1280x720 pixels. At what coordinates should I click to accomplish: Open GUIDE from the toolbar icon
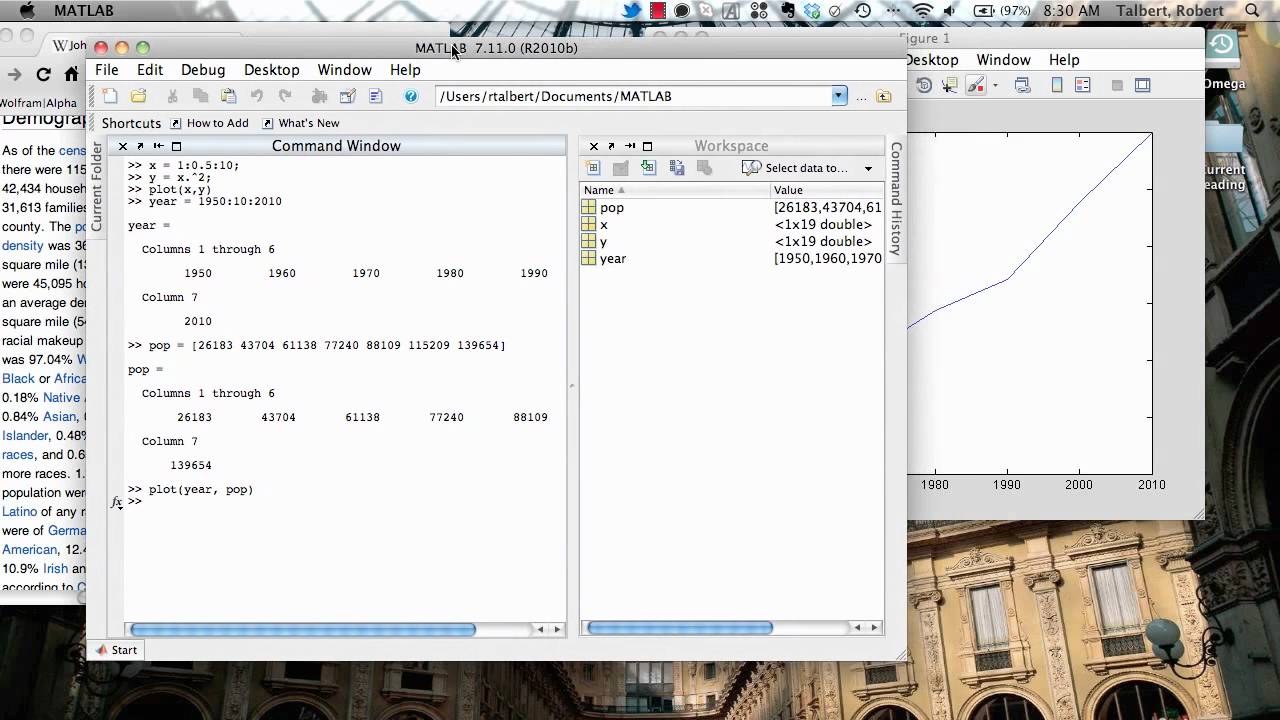point(347,96)
